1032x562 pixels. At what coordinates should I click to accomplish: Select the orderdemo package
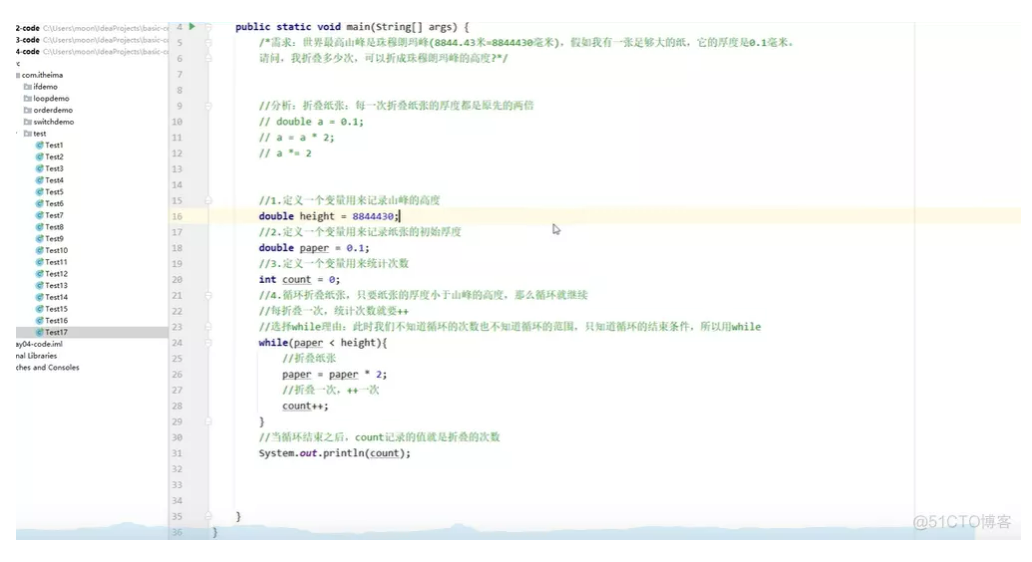point(53,111)
